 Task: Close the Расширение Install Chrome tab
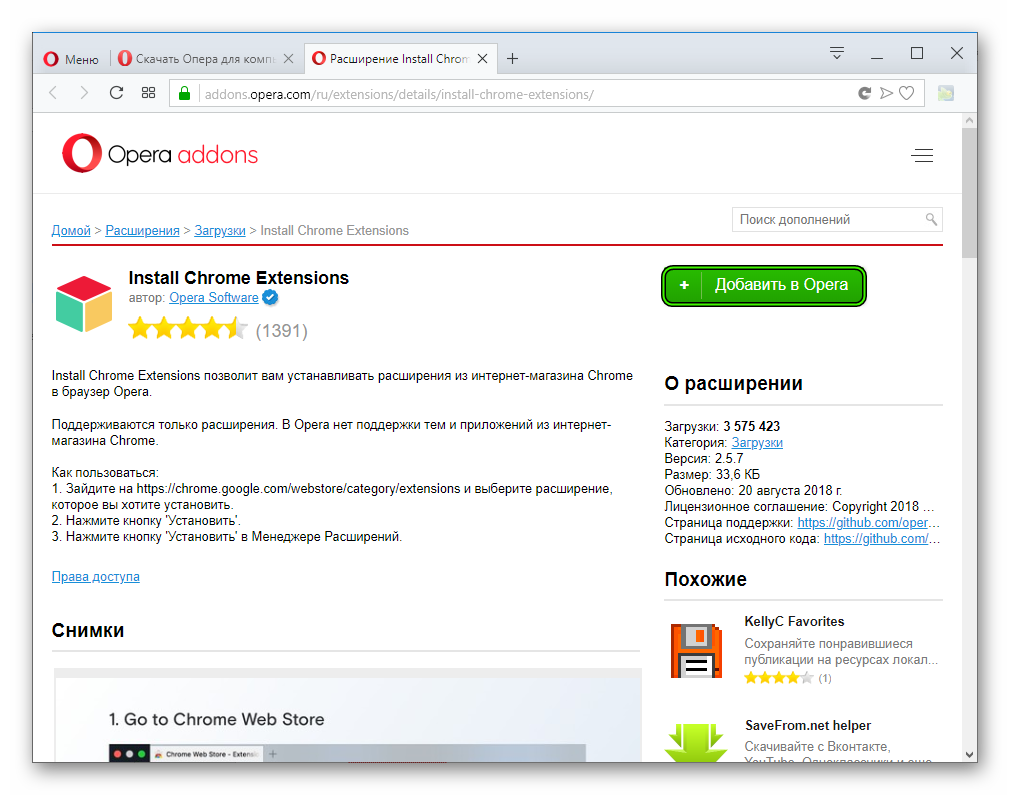482,59
